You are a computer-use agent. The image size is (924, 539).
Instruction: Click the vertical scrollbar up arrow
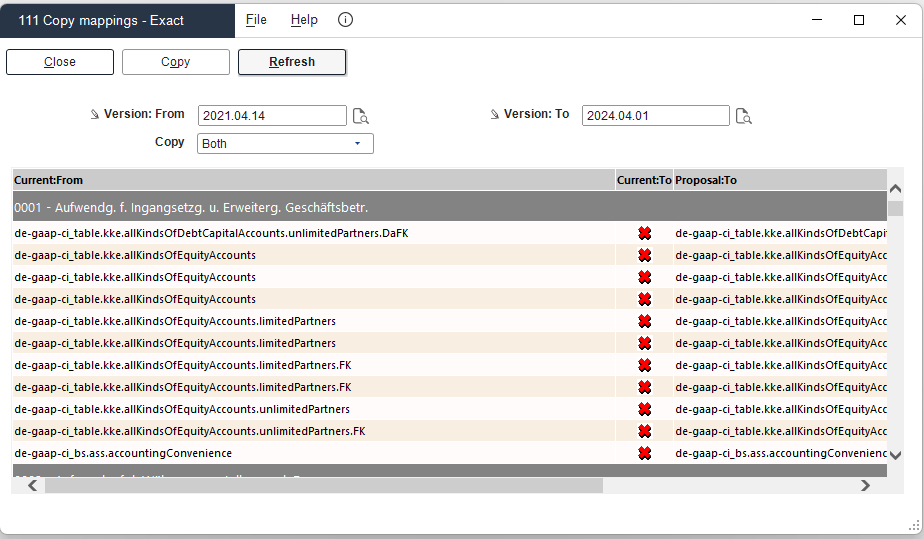coord(895,189)
